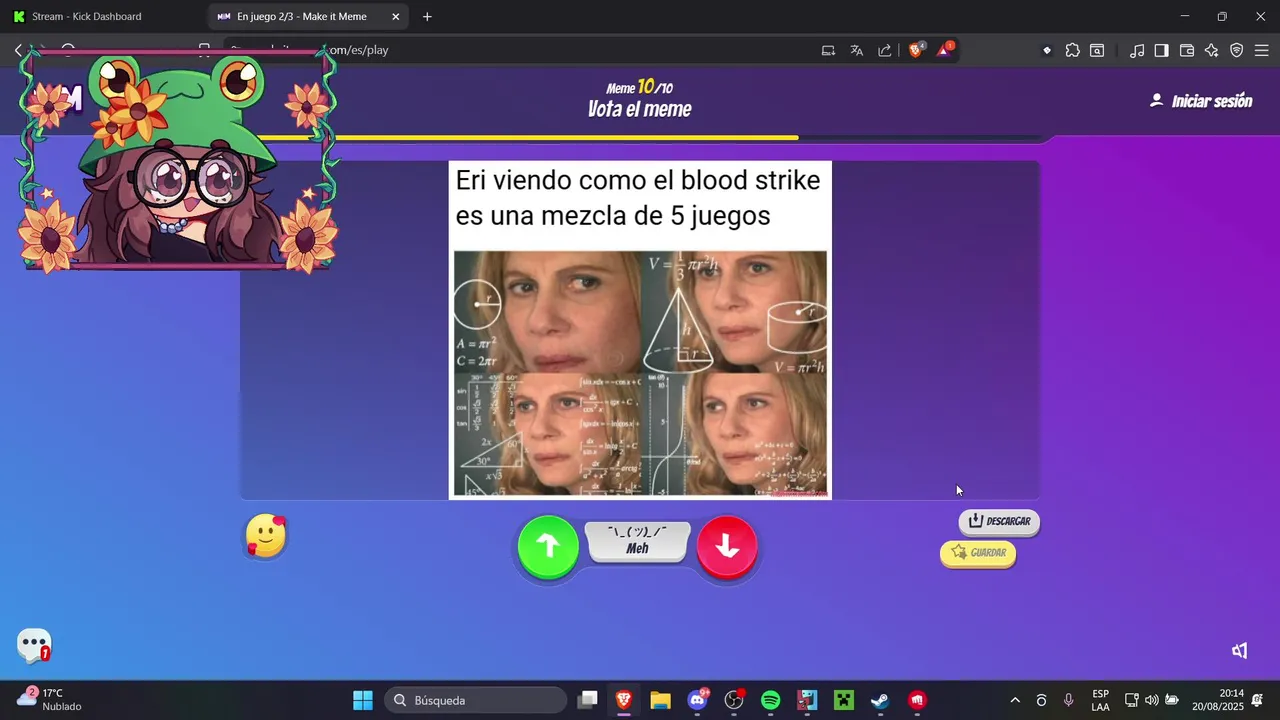Open Brave Rewards triangle icon
Viewport: 1280px width, 720px height.
tap(944, 50)
